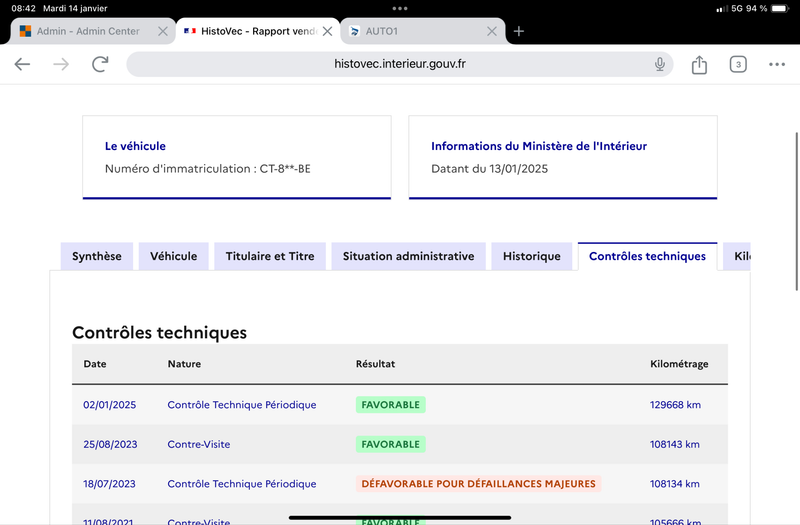This screenshot has height=525, width=800.
Task: Tap the battery indicator in status bar
Action: [780, 8]
